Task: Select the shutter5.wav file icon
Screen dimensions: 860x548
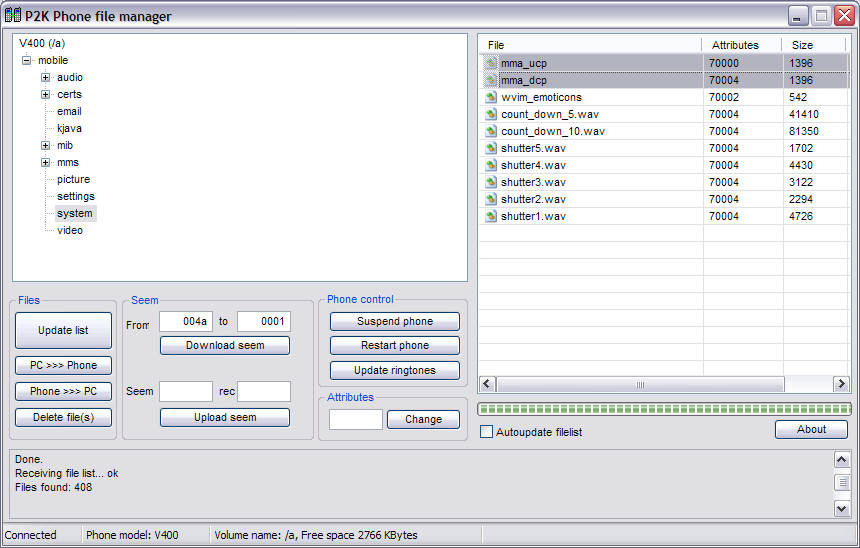Action: [490, 148]
